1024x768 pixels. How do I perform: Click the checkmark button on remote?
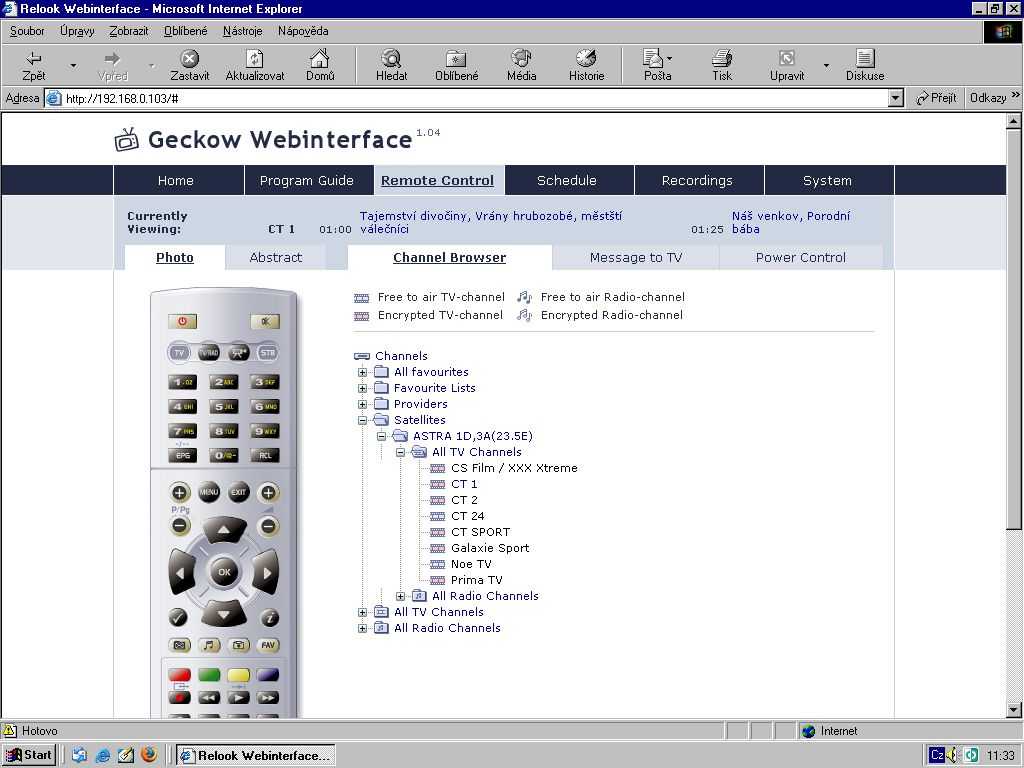point(178,616)
